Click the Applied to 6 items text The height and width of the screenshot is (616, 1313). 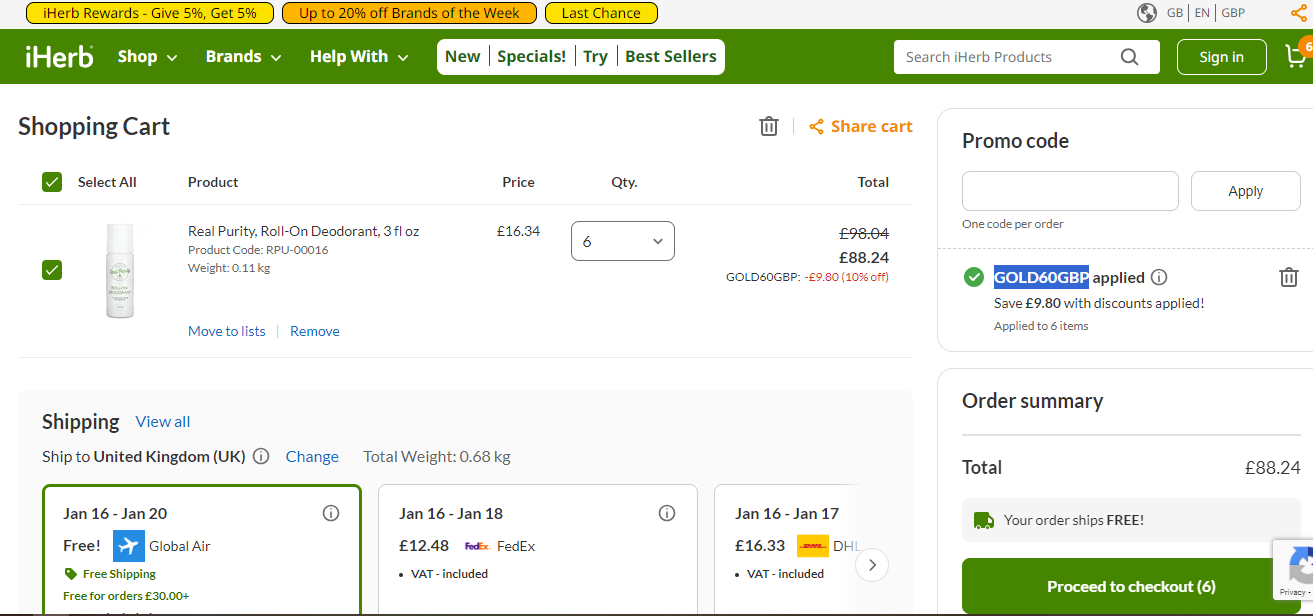pyautogui.click(x=1041, y=326)
